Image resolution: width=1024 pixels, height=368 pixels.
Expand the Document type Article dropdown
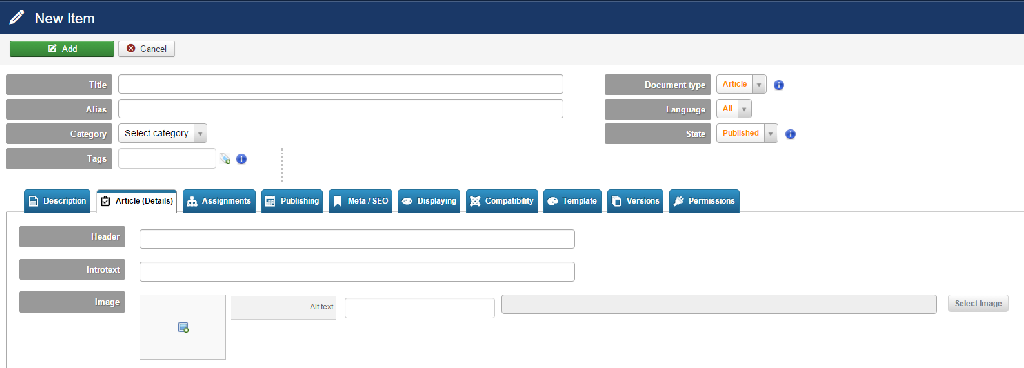tap(741, 85)
